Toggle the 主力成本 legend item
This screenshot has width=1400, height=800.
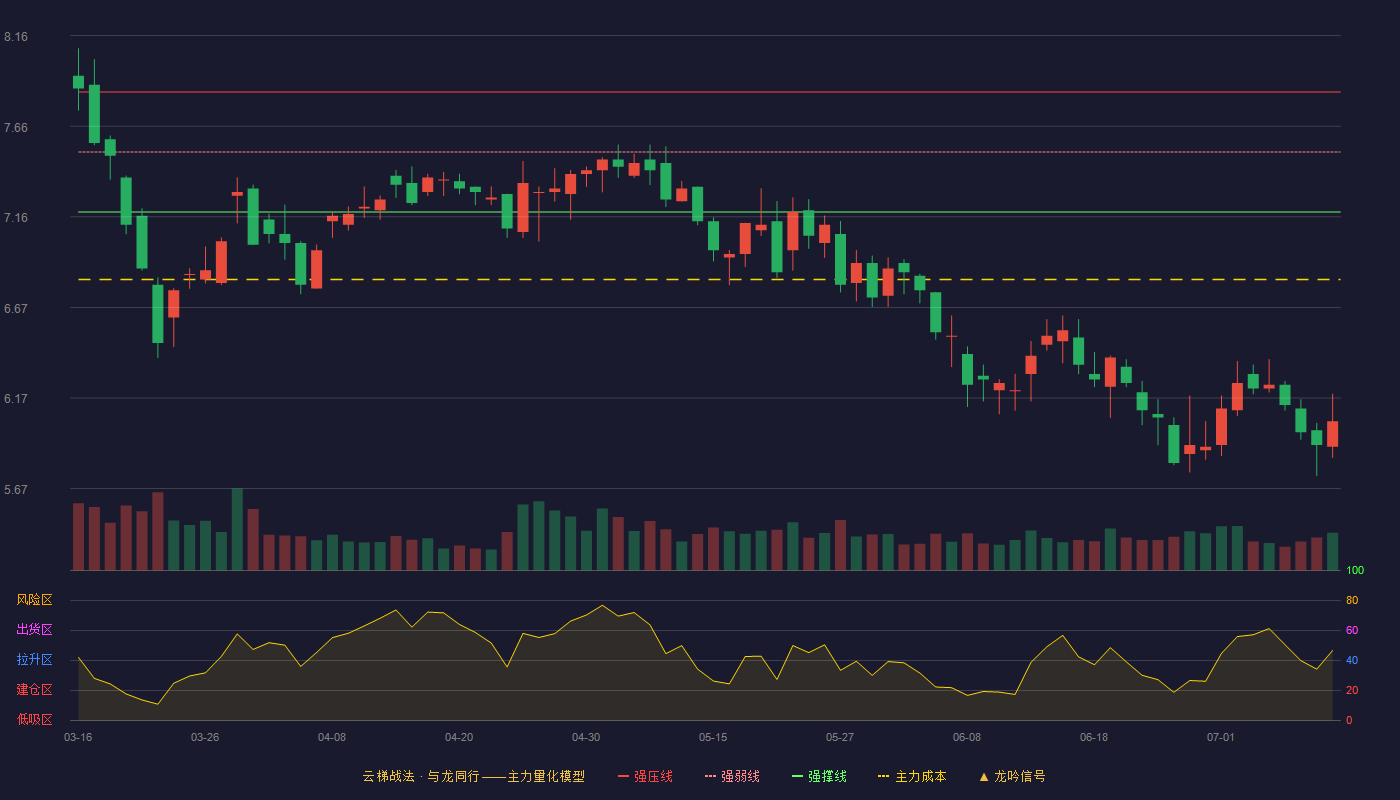click(912, 776)
